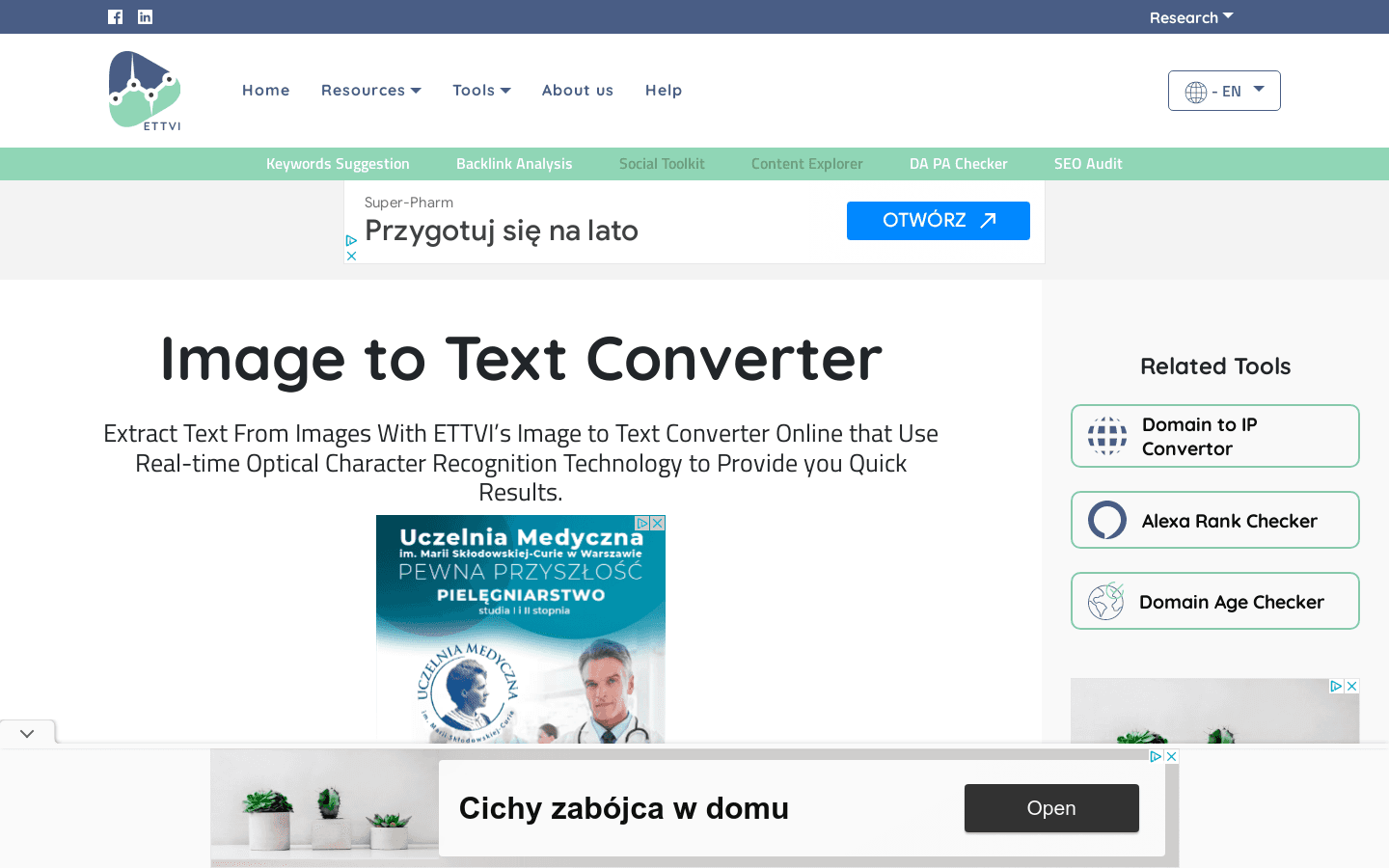1389x868 pixels.
Task: Click the Alexa Rank Checker ring icon
Action: tap(1106, 520)
